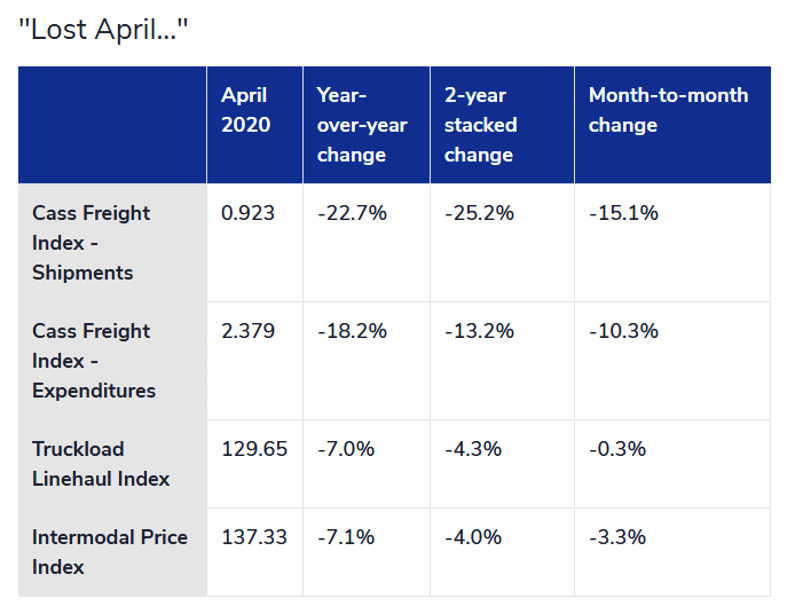
Task: Select the "Truckload Linehaul Index" row label
Action: coord(100,464)
